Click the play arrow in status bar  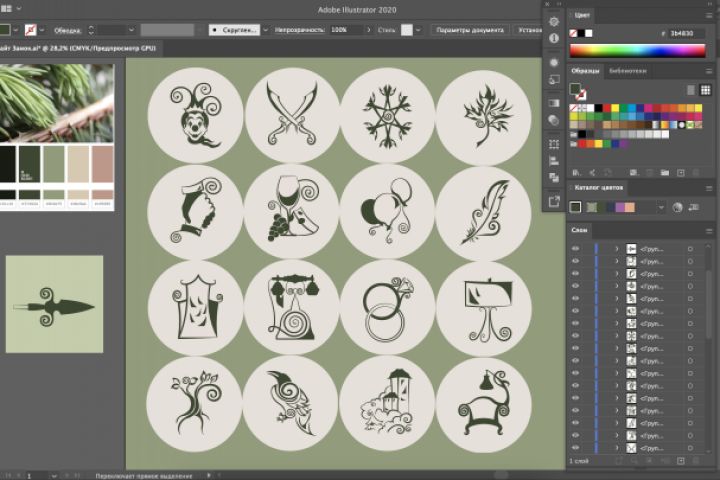point(209,475)
